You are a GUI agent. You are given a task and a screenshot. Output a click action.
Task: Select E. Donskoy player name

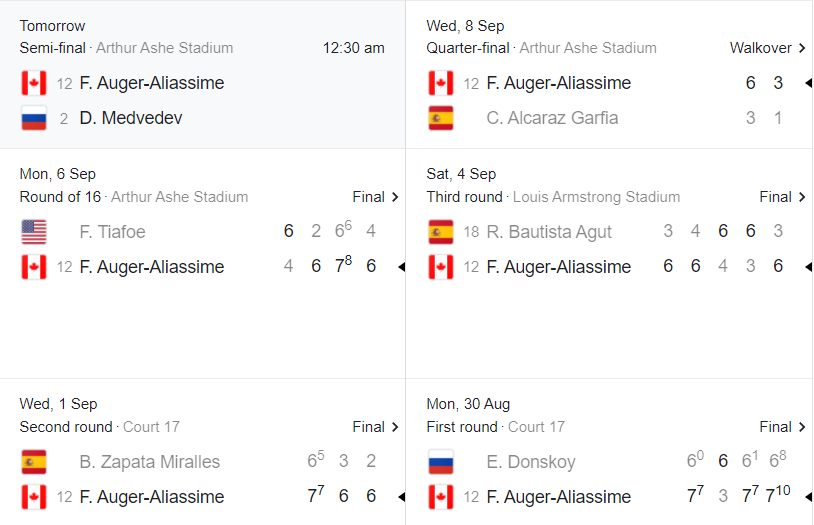pos(531,462)
